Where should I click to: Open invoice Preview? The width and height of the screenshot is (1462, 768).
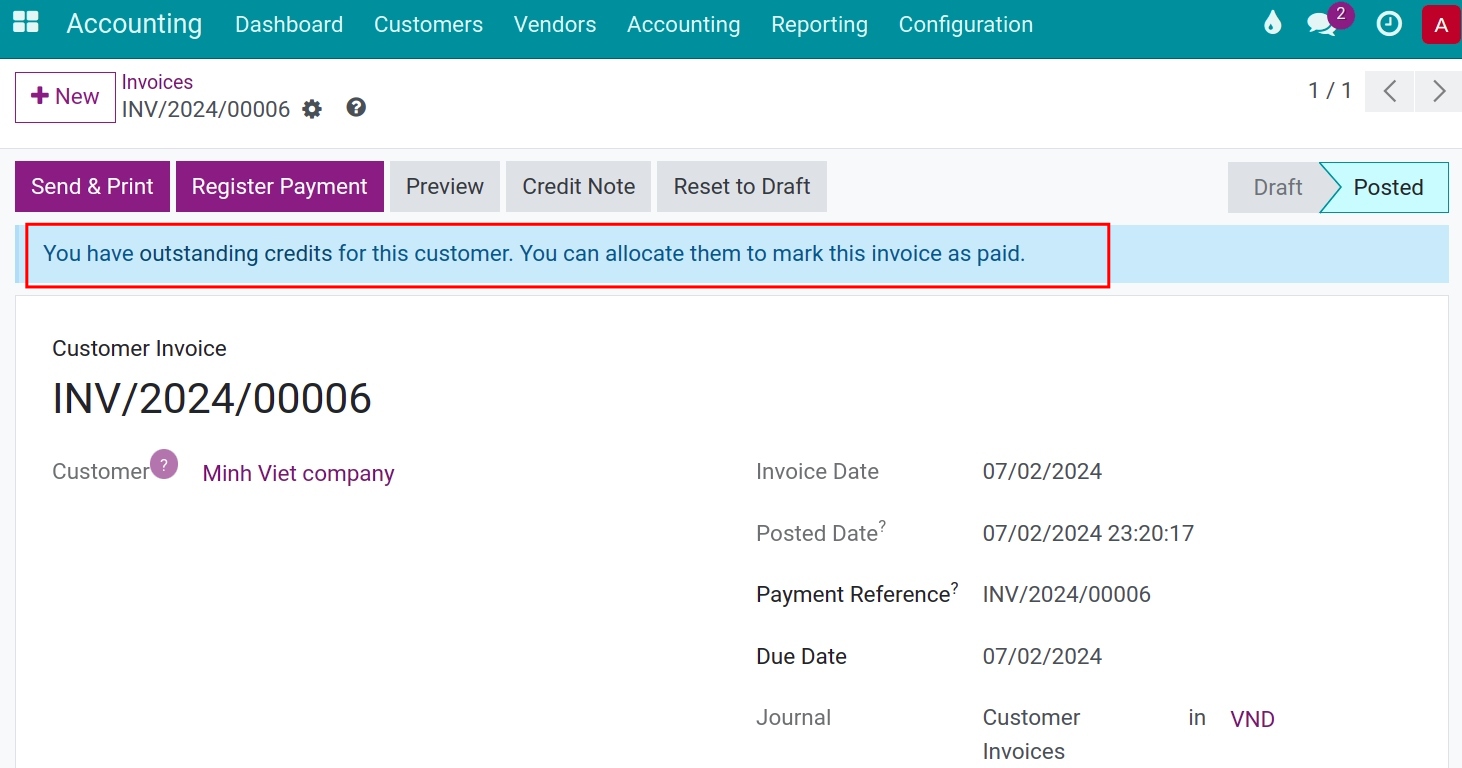click(445, 187)
